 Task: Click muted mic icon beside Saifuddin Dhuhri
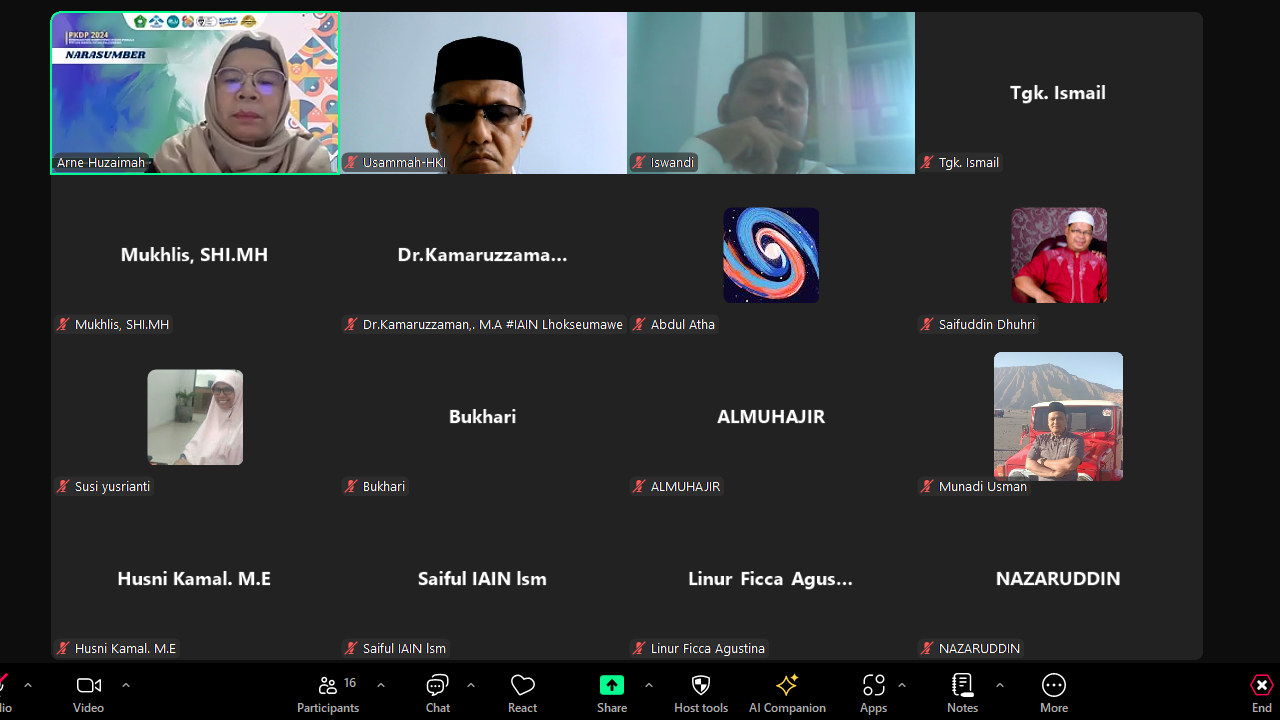pyautogui.click(x=927, y=324)
